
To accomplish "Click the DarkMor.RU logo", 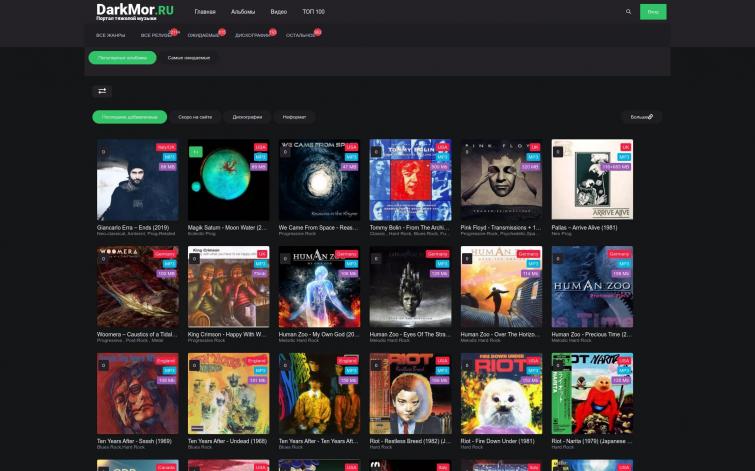I will point(135,12).
